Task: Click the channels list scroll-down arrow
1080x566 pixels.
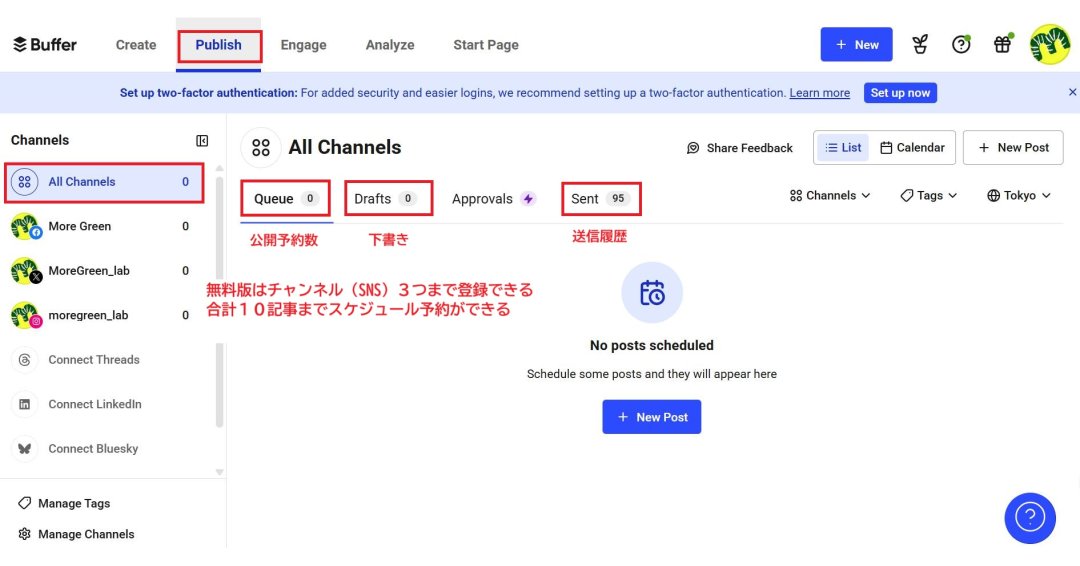Action: click(x=220, y=472)
